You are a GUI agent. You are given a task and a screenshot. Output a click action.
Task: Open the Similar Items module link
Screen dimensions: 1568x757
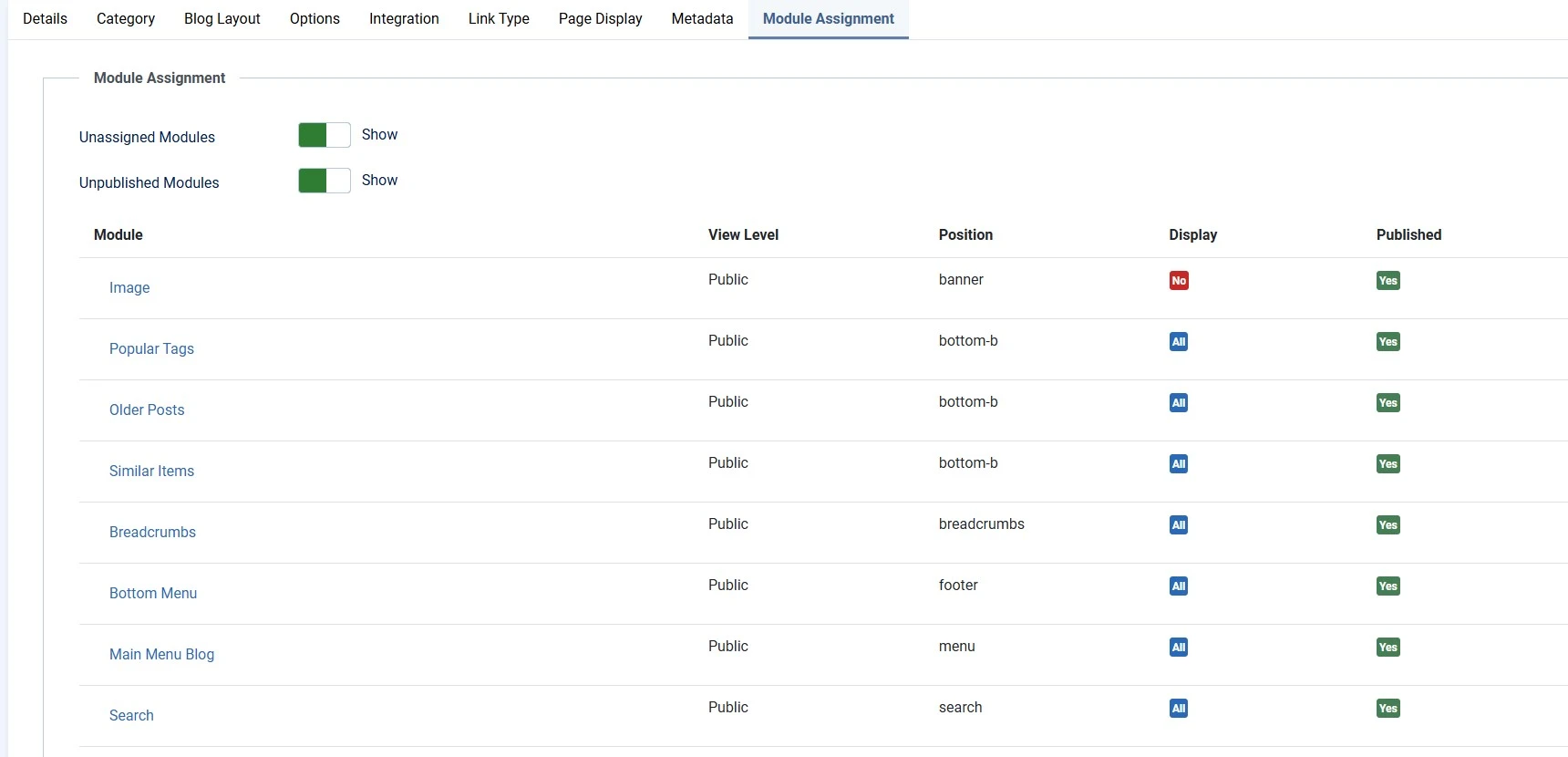(x=151, y=472)
